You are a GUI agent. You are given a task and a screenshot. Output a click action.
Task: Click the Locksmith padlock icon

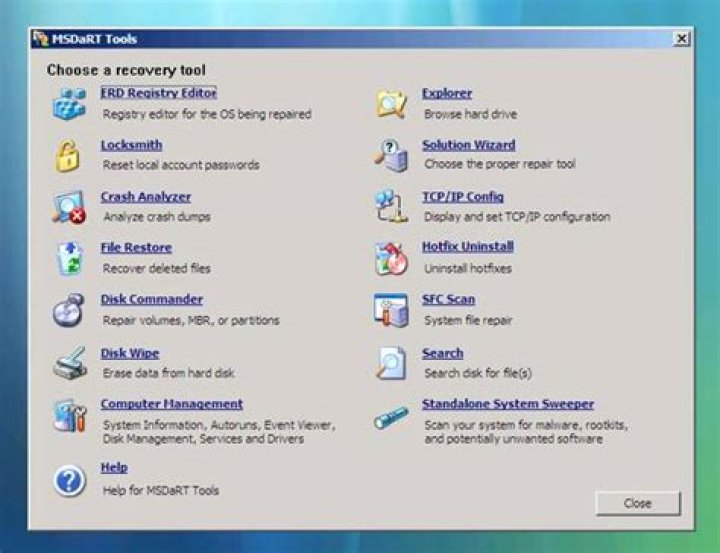(68, 156)
